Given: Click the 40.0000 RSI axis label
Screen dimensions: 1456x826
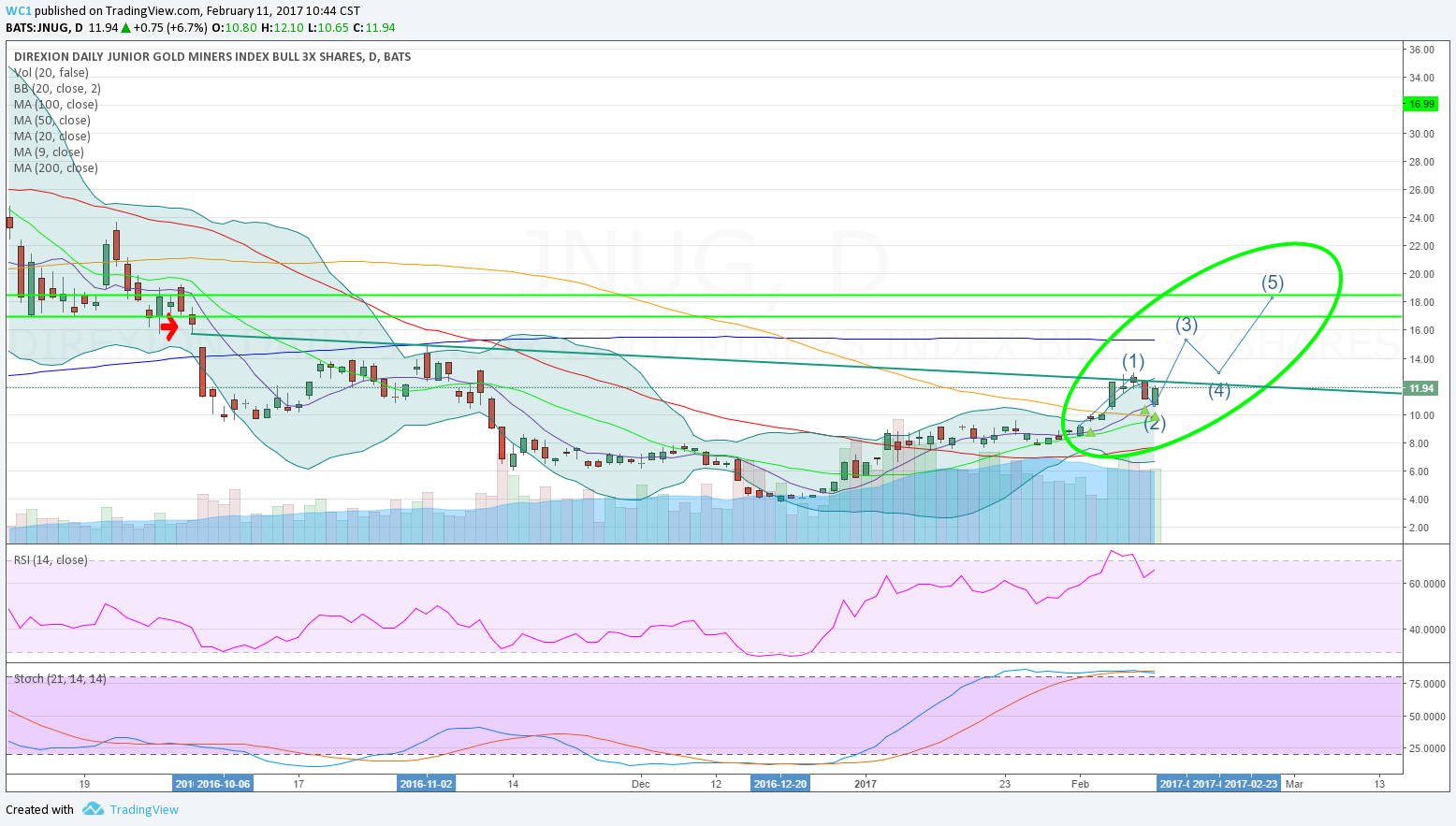Looking at the screenshot, I should [x=1426, y=630].
